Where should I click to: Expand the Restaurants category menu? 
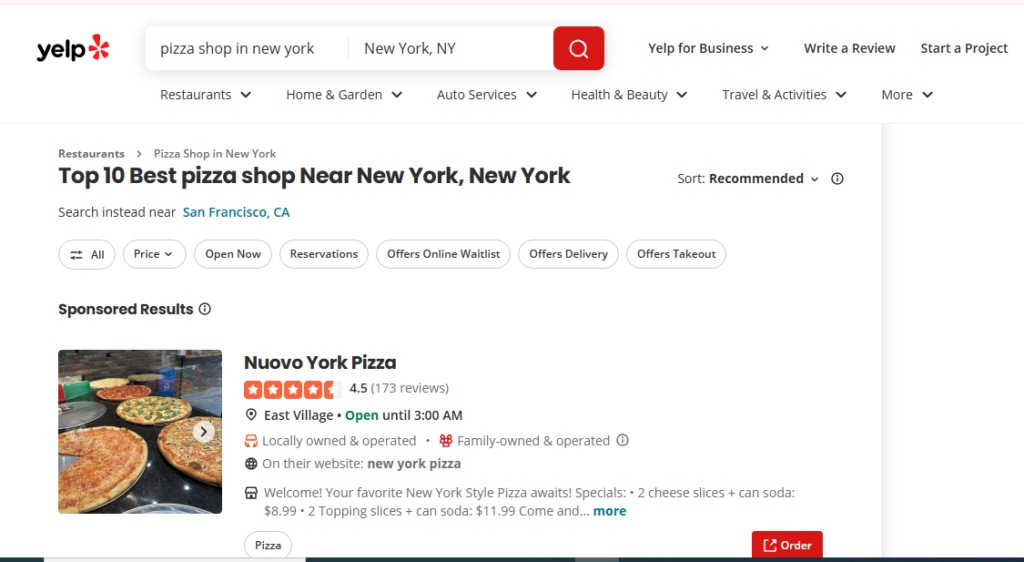click(x=206, y=95)
